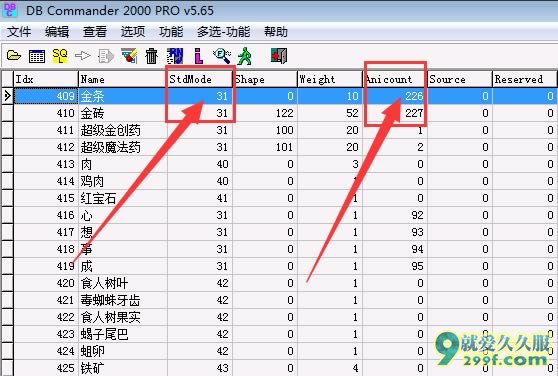Click the Shape cell 122 for 金砖
558x376 pixels.
coord(265,113)
